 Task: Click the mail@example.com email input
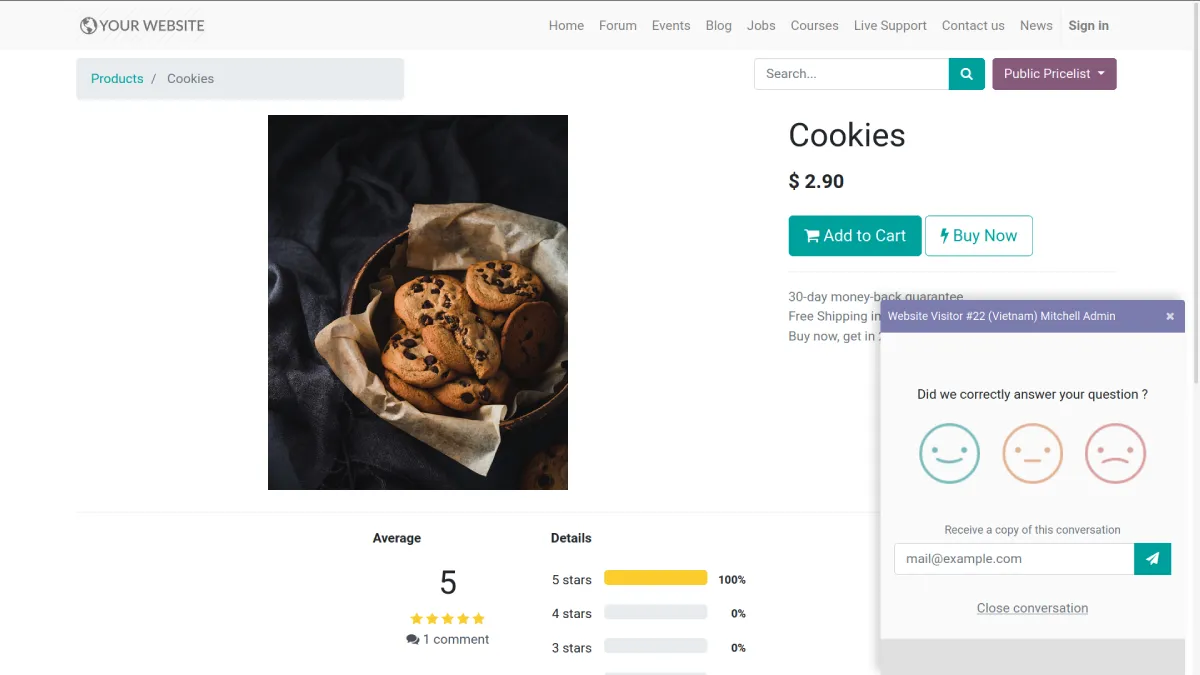[1014, 559]
